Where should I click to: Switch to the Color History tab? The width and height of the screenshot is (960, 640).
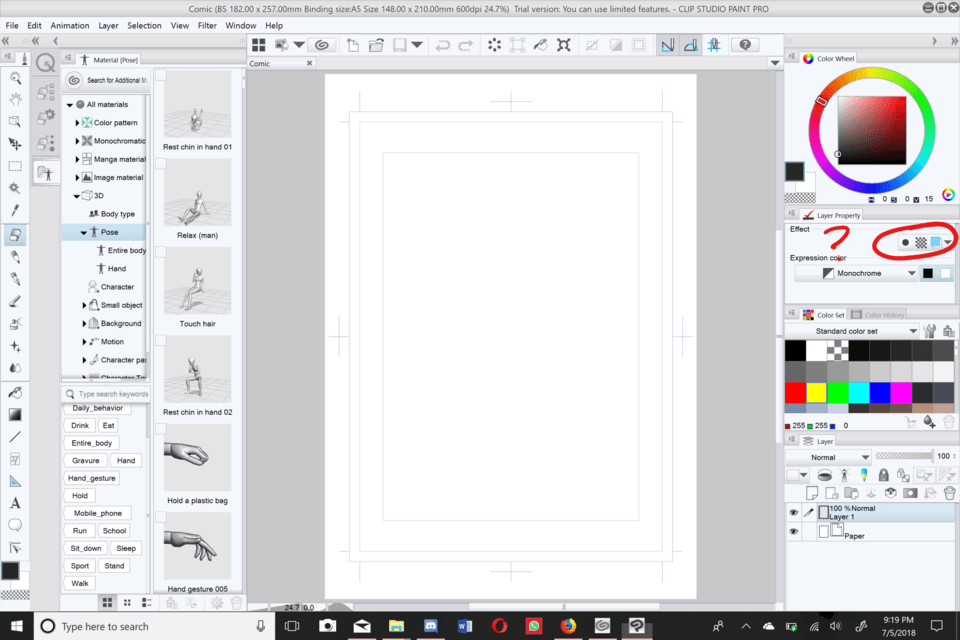(883, 315)
